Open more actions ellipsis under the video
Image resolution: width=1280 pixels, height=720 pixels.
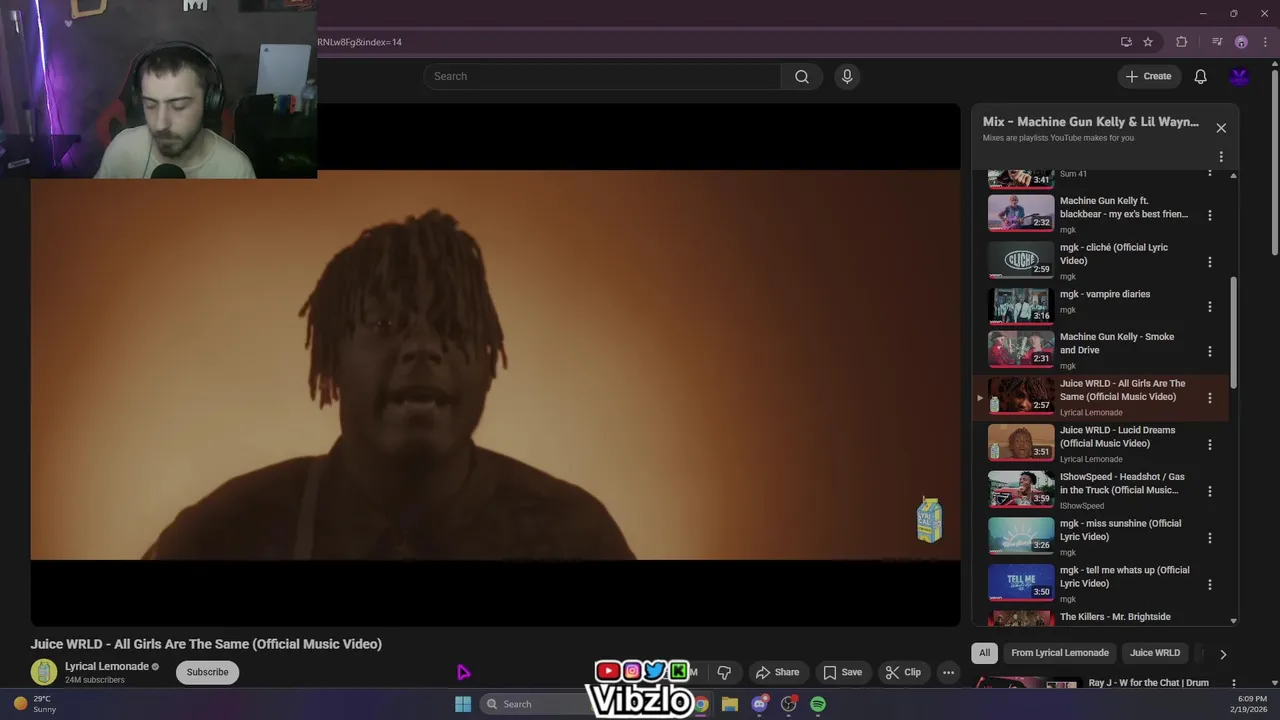click(948, 672)
